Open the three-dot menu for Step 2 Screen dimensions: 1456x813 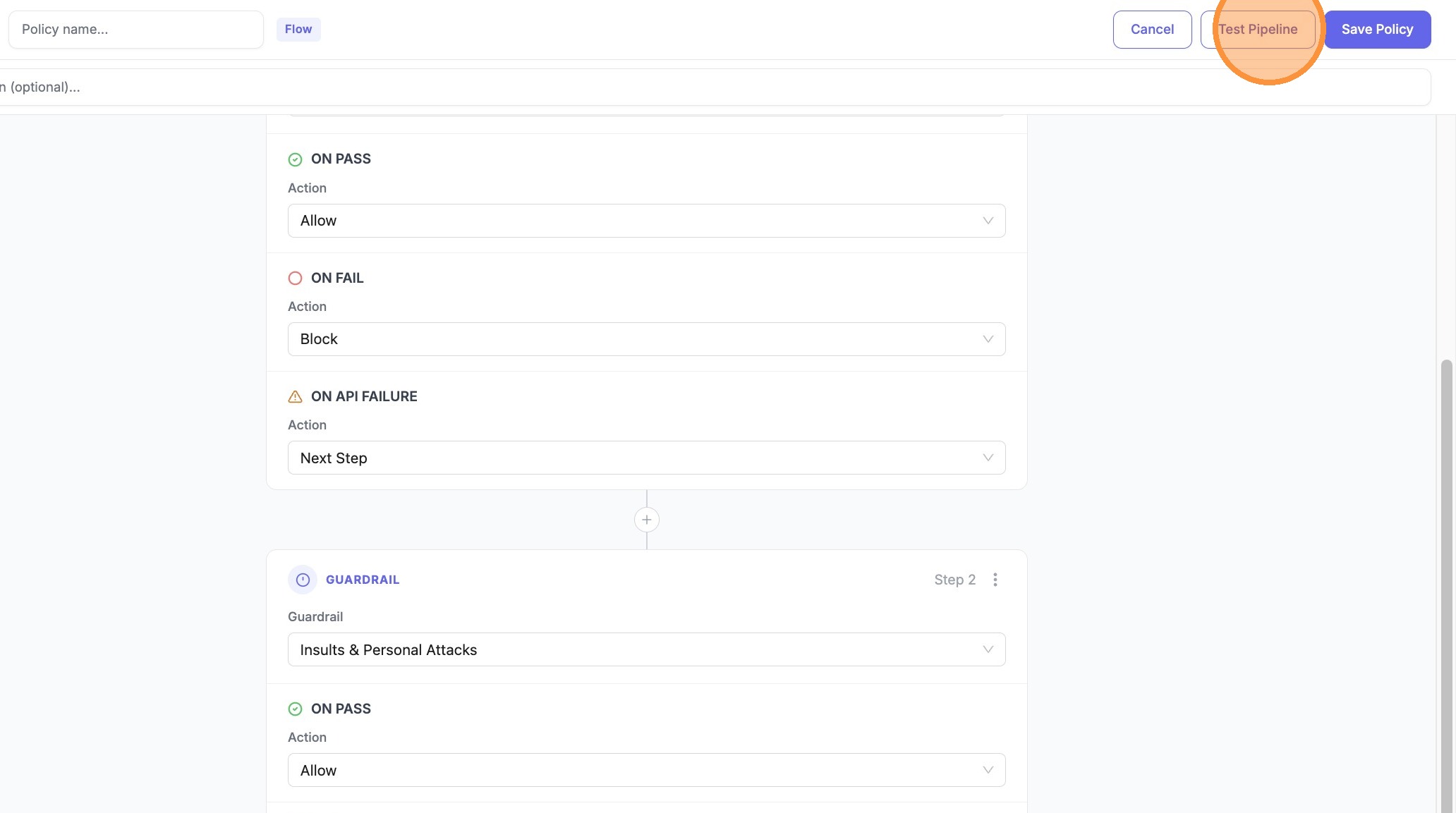point(995,580)
